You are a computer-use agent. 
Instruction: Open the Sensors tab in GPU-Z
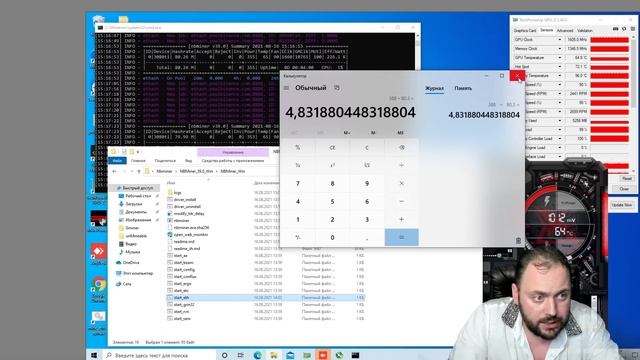pos(546,30)
